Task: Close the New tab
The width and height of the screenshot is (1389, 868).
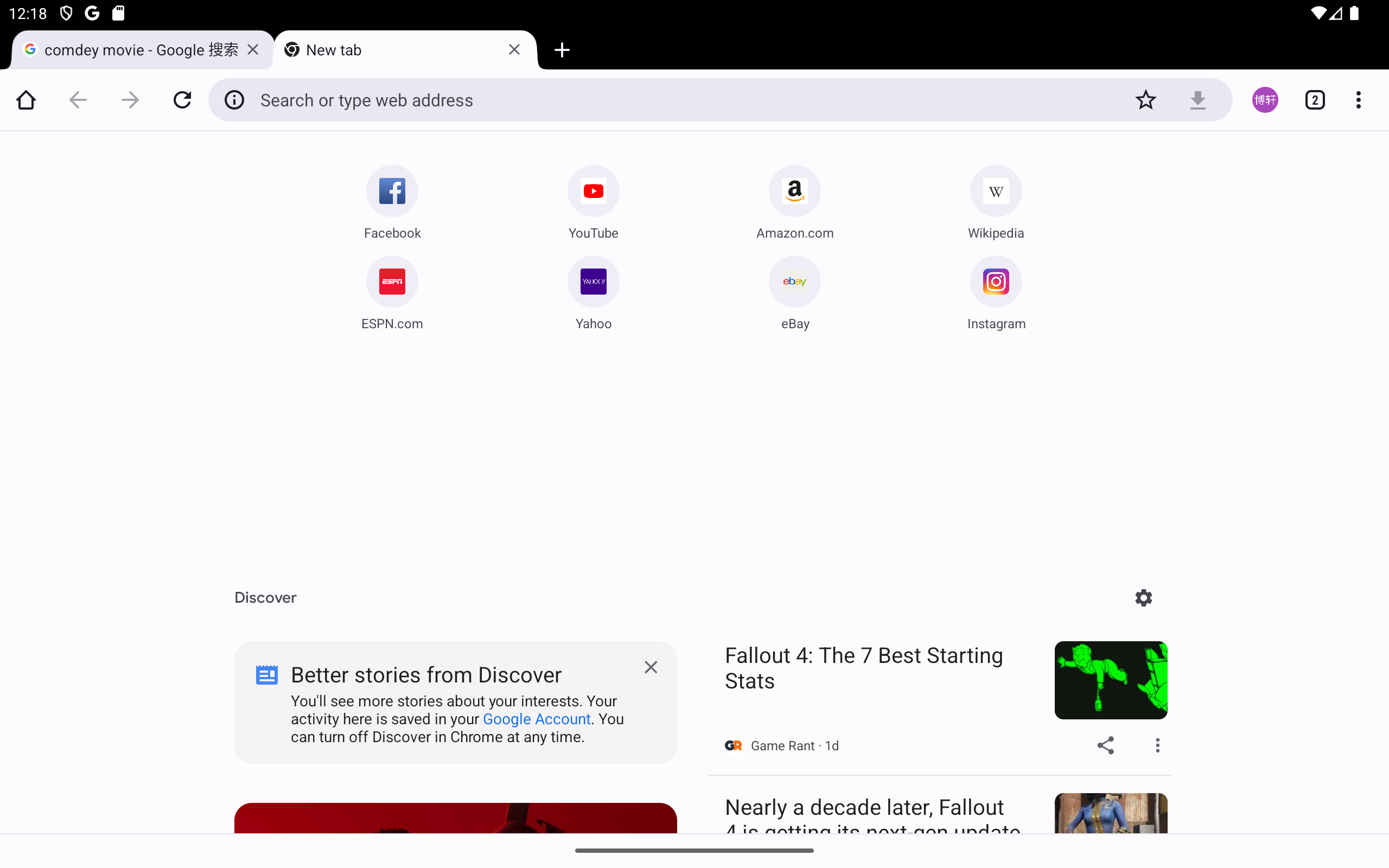Action: point(514,50)
